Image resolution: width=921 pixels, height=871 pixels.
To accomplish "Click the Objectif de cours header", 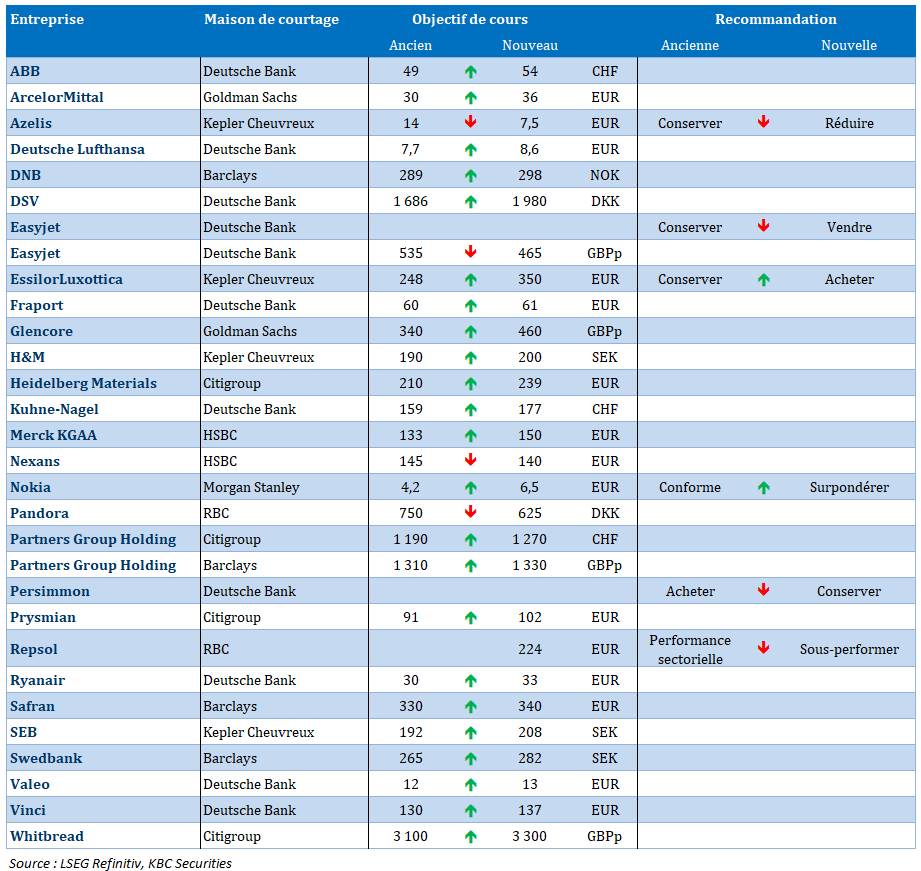I will (470, 19).
